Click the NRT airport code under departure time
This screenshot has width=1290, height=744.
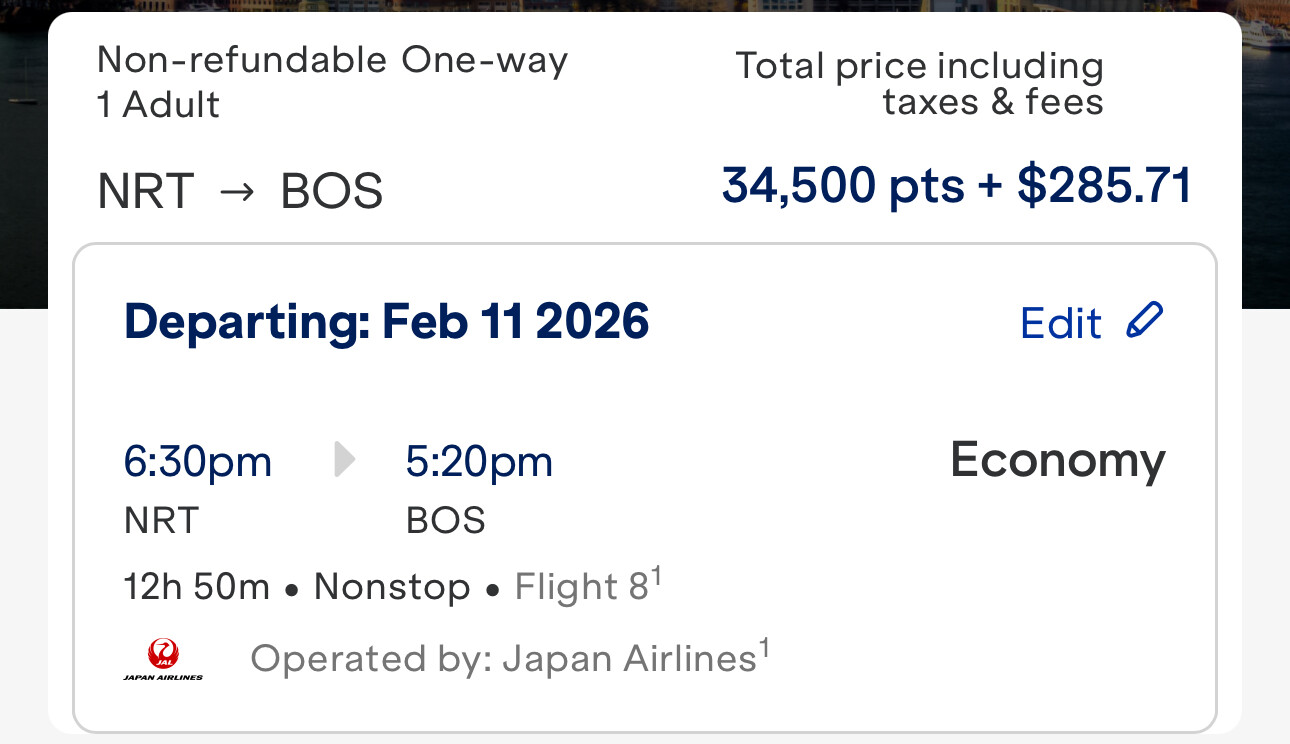161,520
